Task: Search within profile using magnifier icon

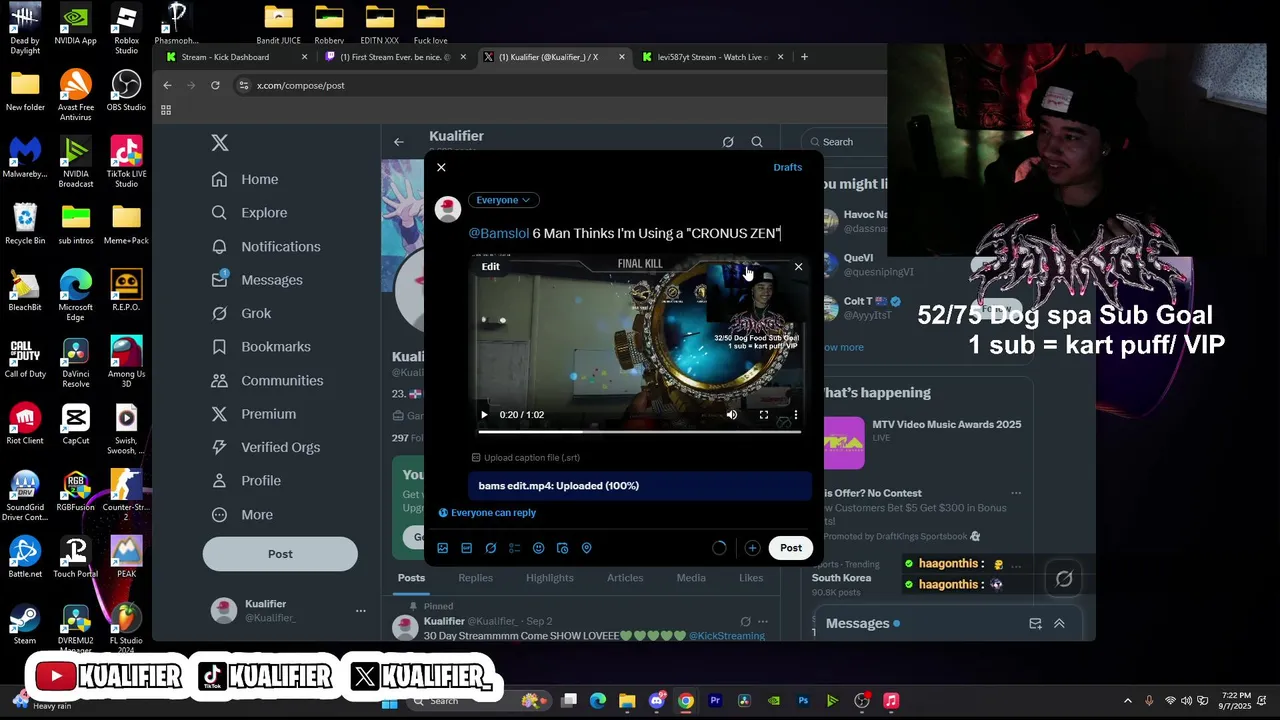Action: pos(757,142)
